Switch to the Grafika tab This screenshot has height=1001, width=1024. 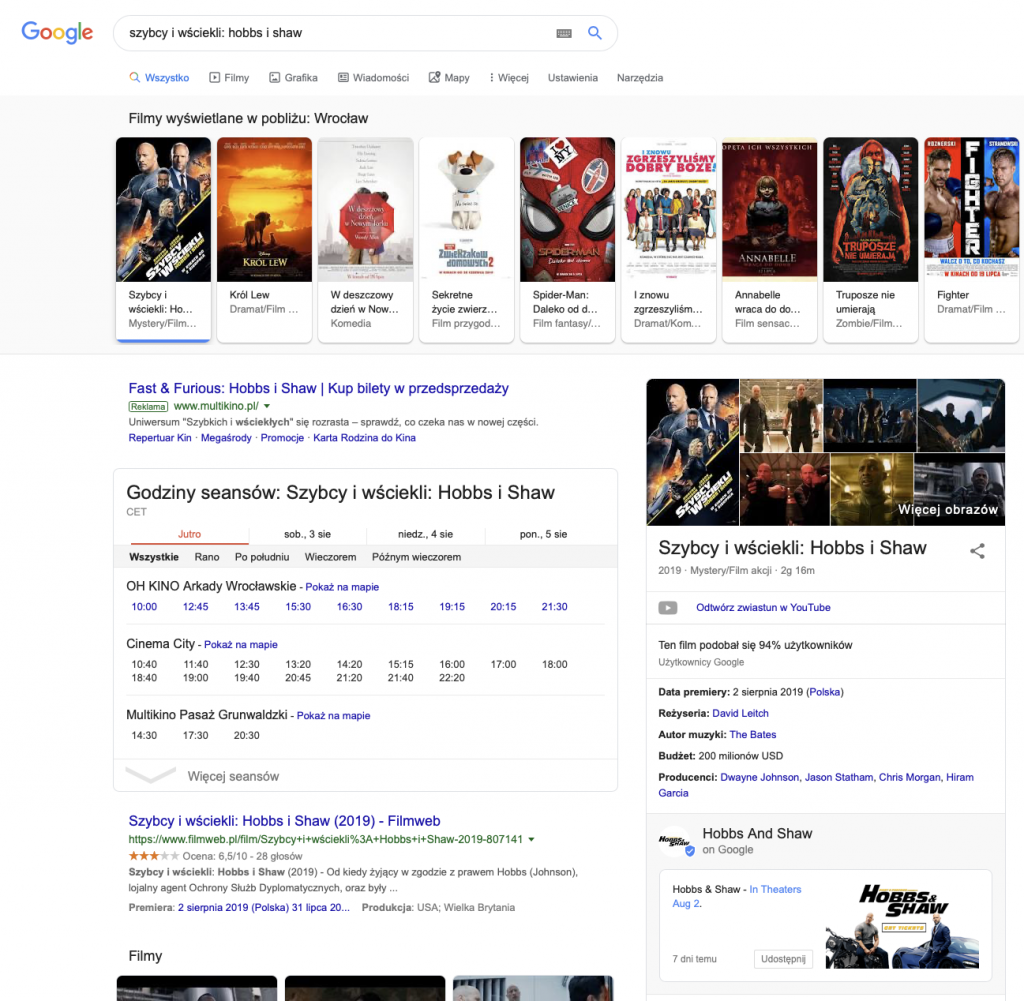[x=293, y=78]
